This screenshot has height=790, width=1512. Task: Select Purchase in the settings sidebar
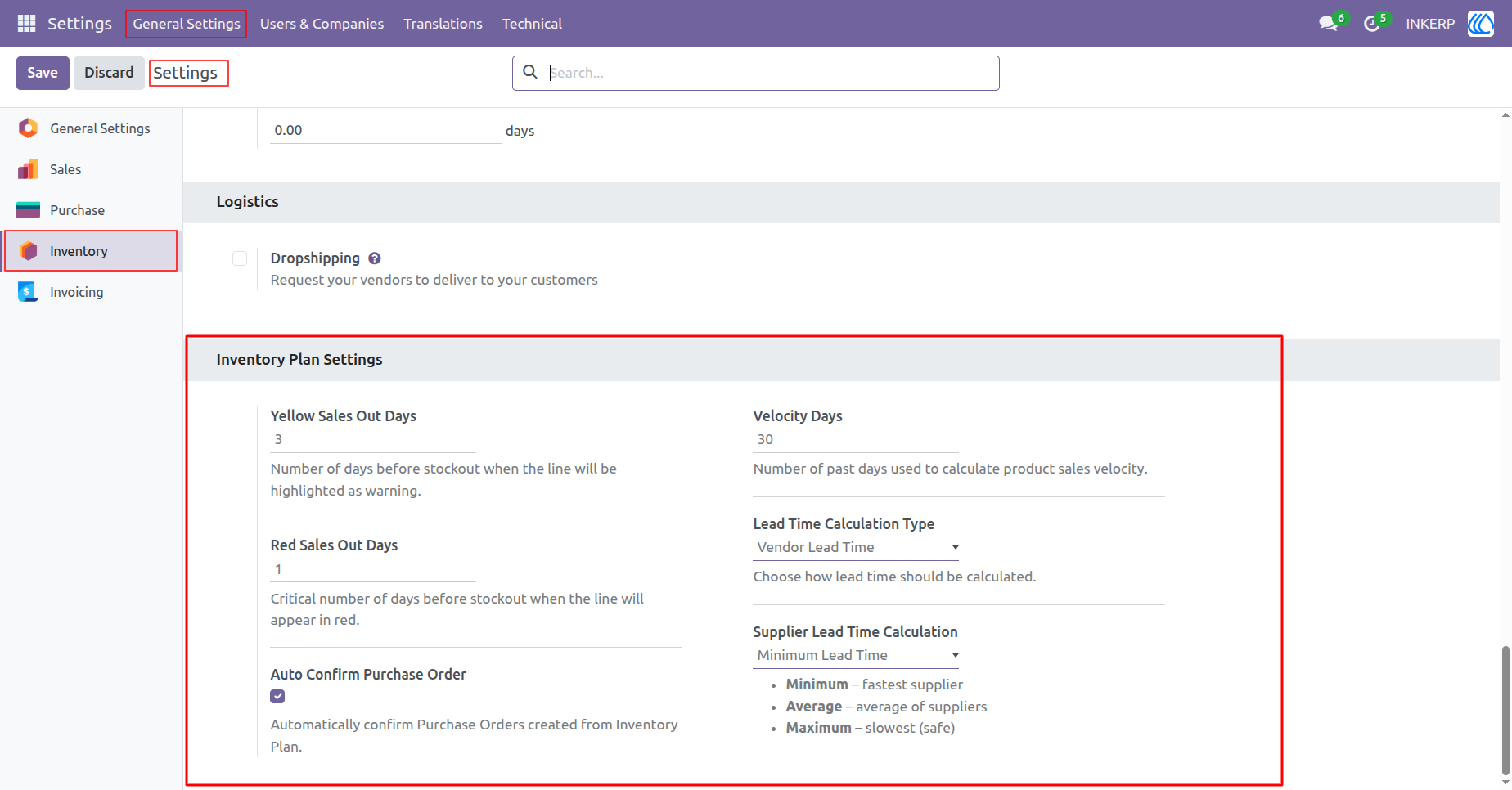(91, 210)
